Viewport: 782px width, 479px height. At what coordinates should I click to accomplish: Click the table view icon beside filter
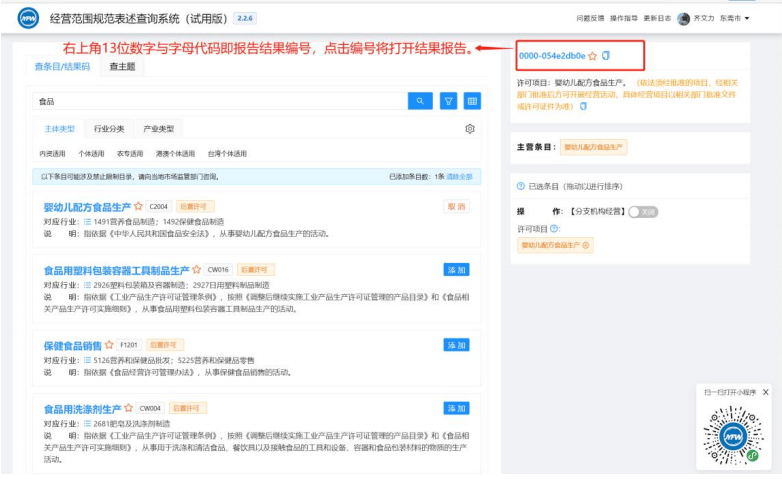click(471, 101)
